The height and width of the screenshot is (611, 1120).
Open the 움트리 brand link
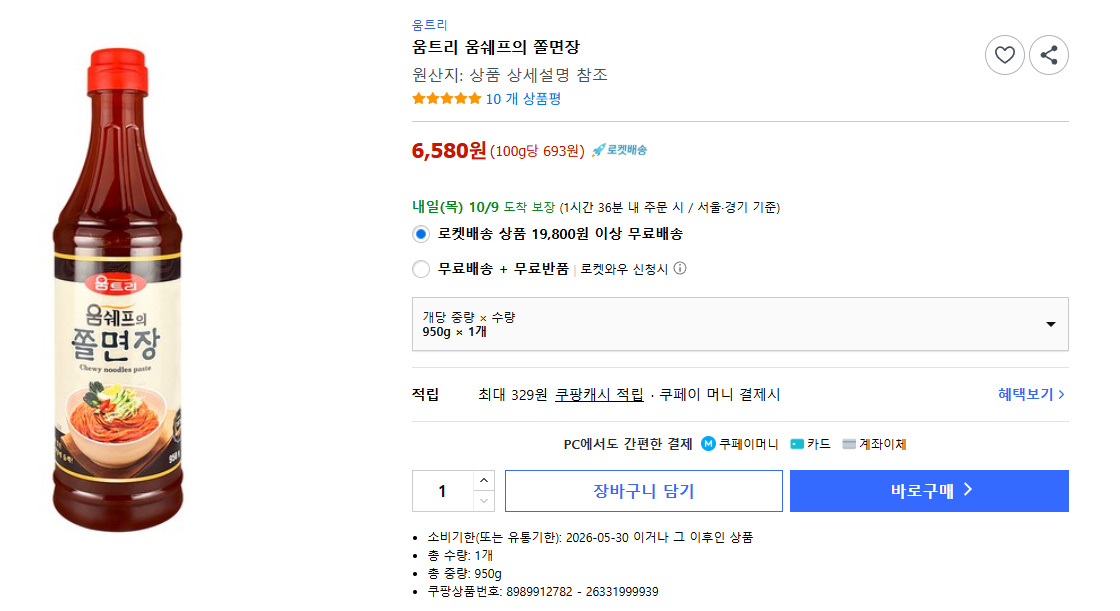[x=430, y=25]
